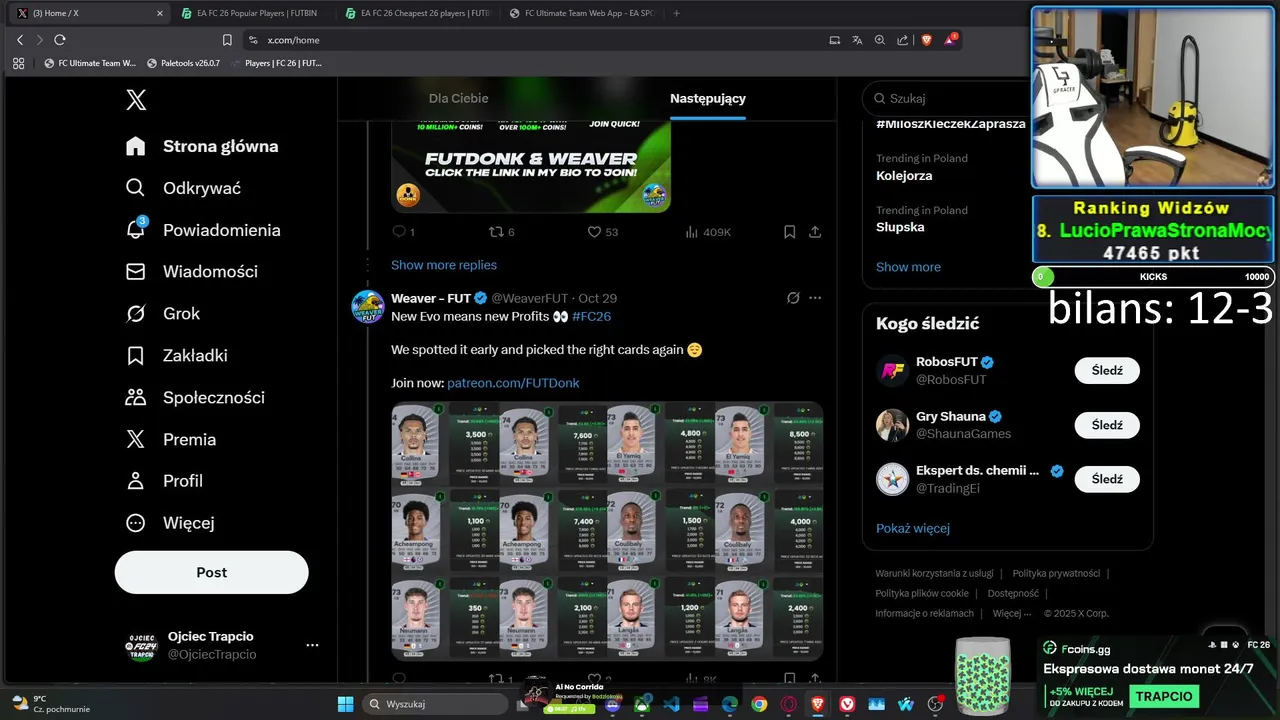This screenshot has width=1280, height=720.
Task: Go back in browser history
Action: 20,40
